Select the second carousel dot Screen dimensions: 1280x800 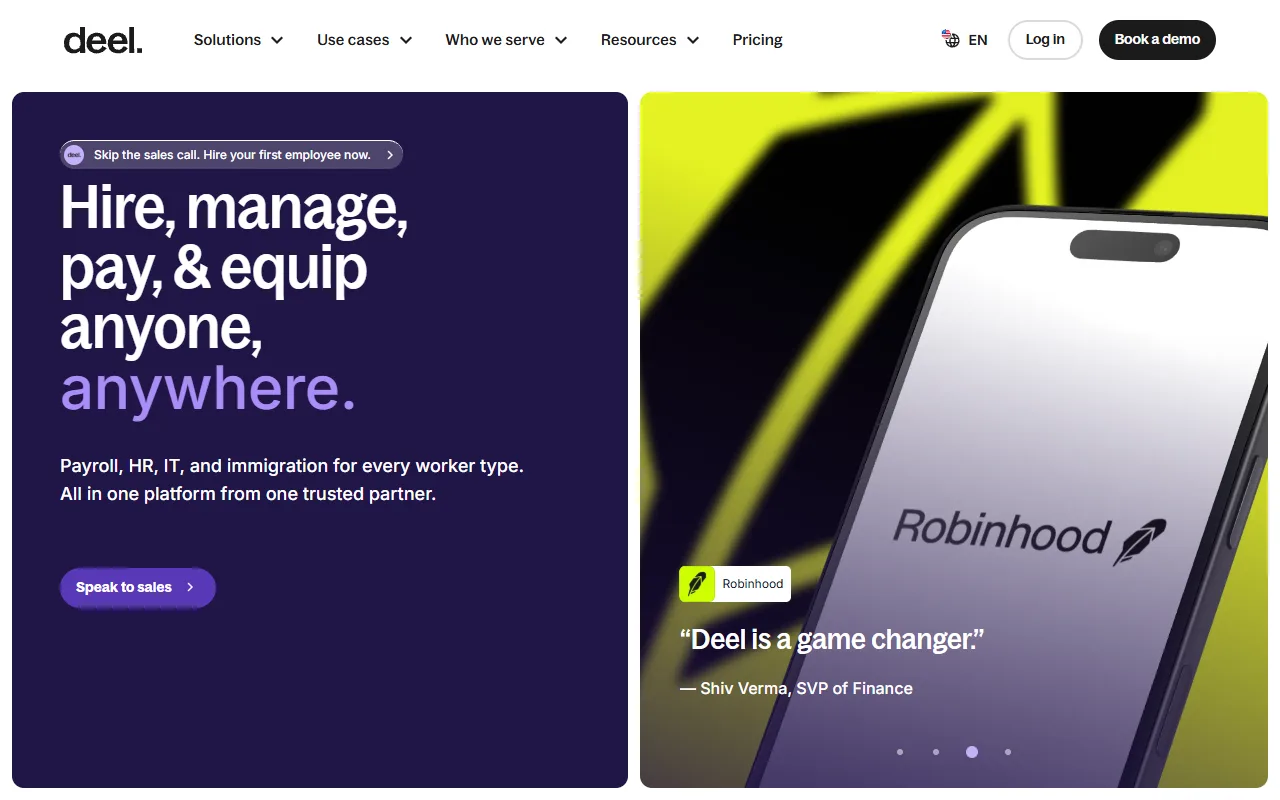pyautogui.click(x=936, y=752)
